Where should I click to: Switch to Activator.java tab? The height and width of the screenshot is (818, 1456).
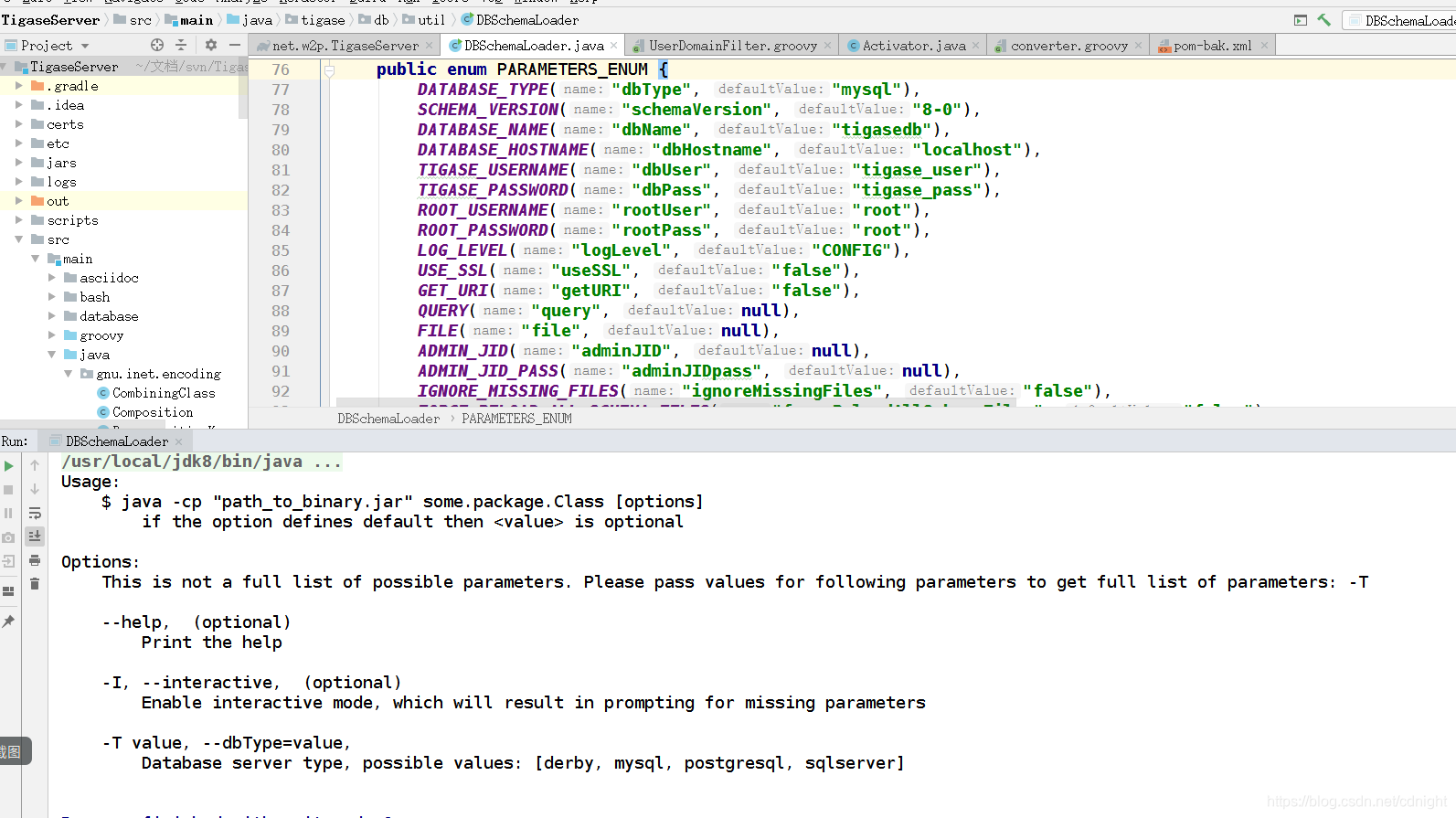914,46
